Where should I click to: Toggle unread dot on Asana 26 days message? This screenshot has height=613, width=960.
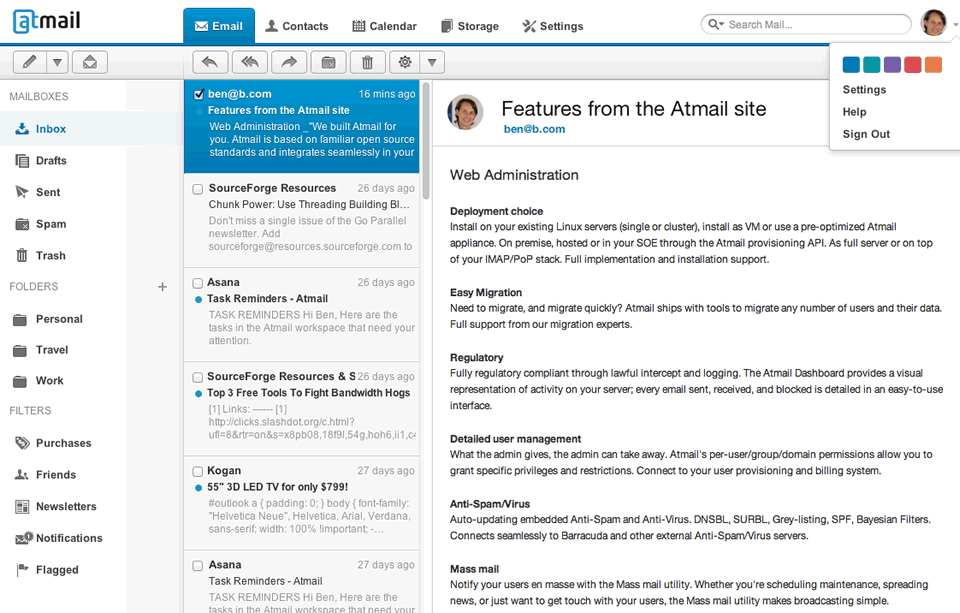(x=198, y=299)
